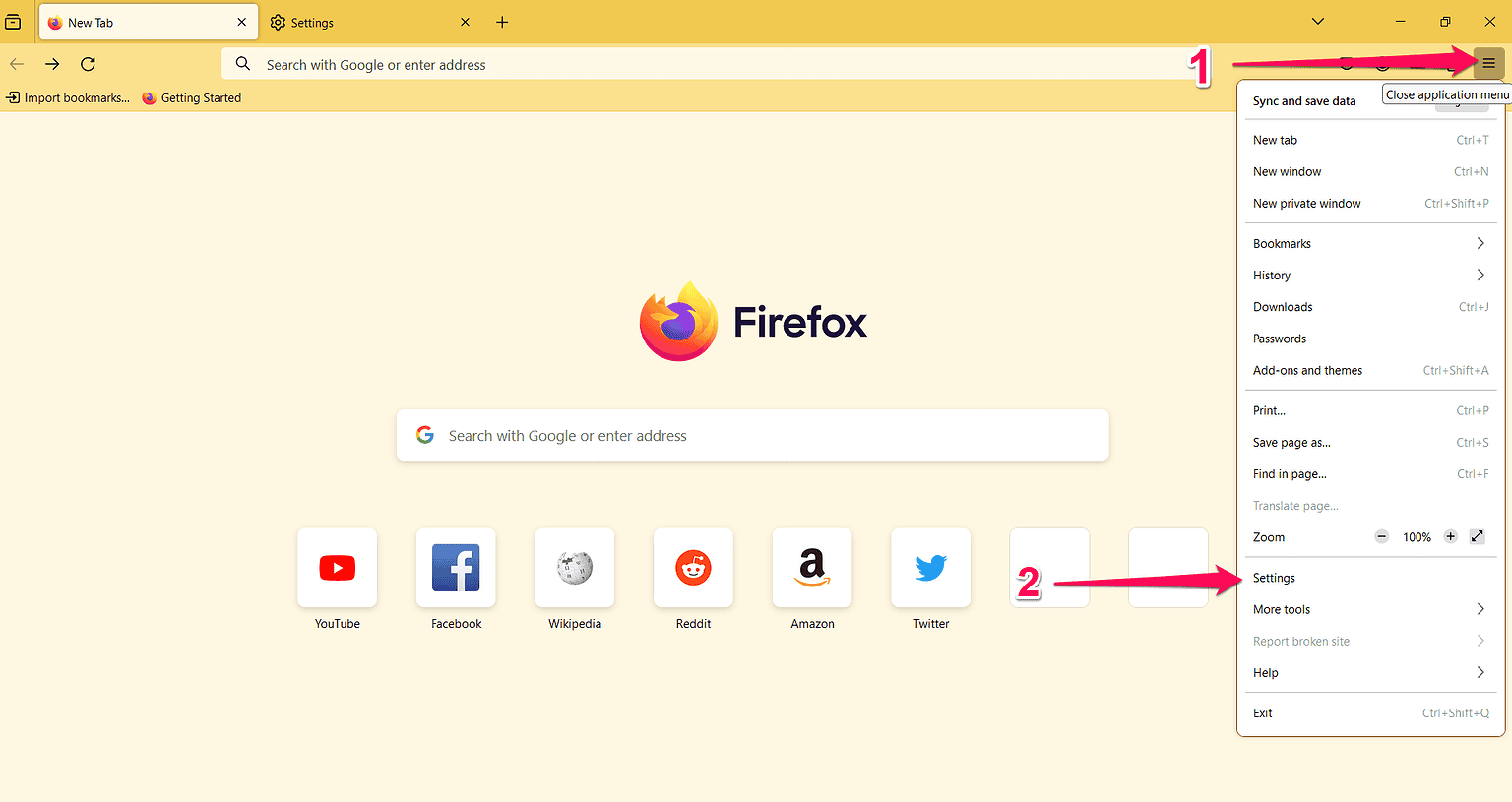Expand the More tools submenu
The width and height of the screenshot is (1512, 802).
click(x=1370, y=610)
